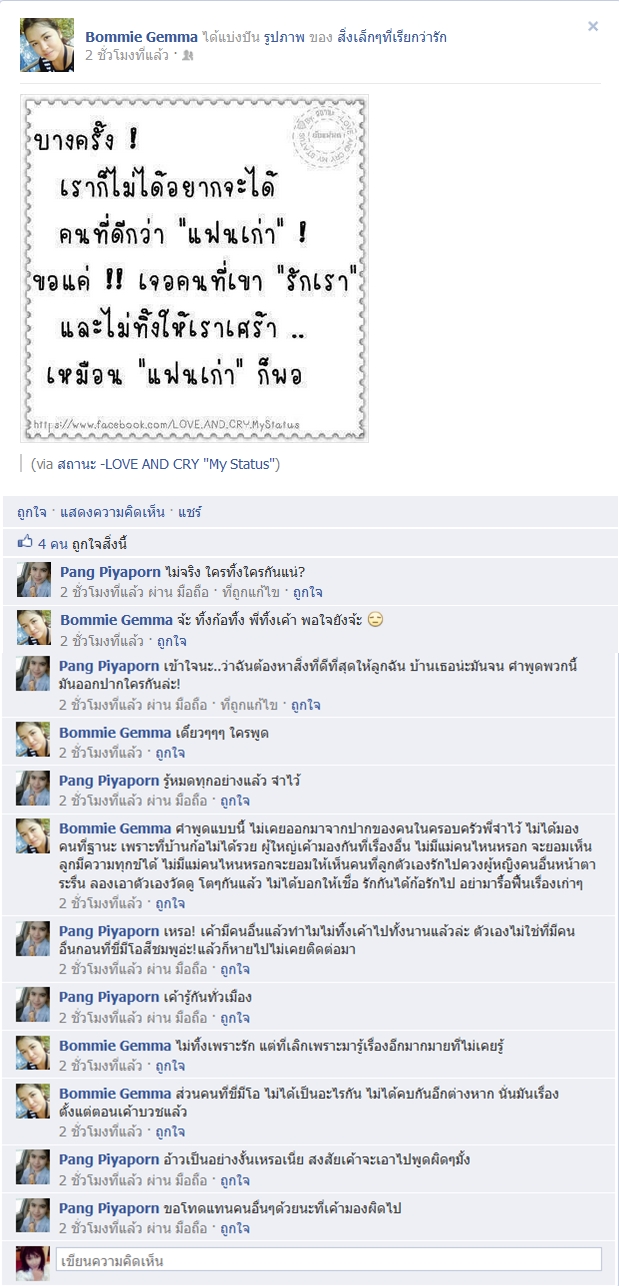Open Bommie Gemma name link in header
Image resolution: width=619 pixels, height=1286 pixels.
[x=141, y=37]
